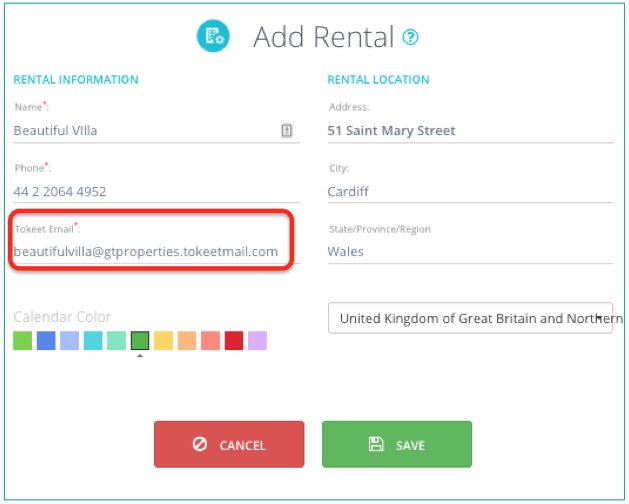Viewport: 629px width, 504px height.
Task: Select the lavender calendar color swatch
Action: coord(257,341)
